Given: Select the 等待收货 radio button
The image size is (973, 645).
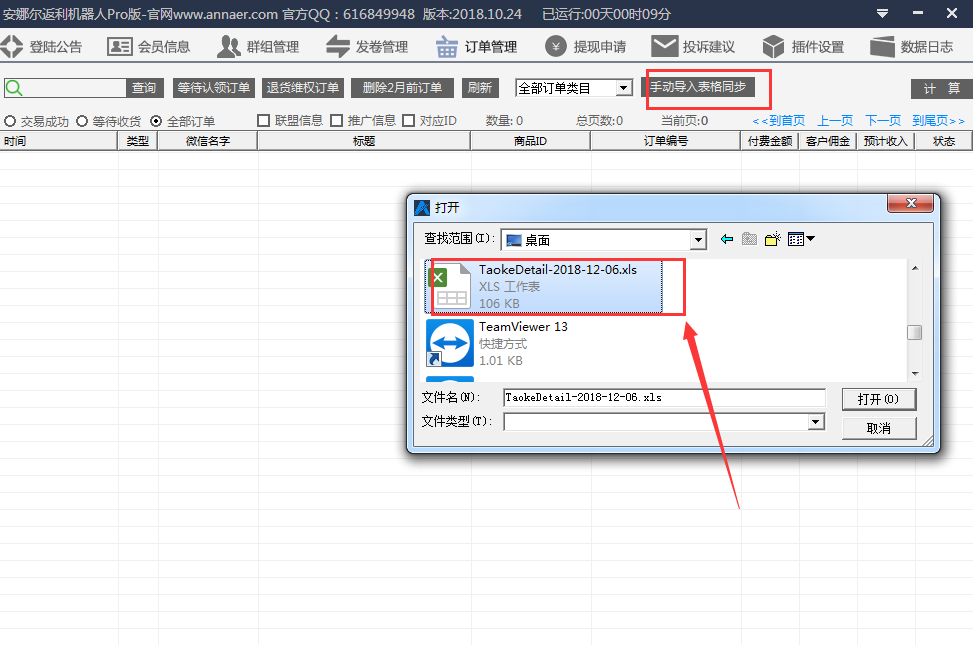Looking at the screenshot, I should coord(82,121).
